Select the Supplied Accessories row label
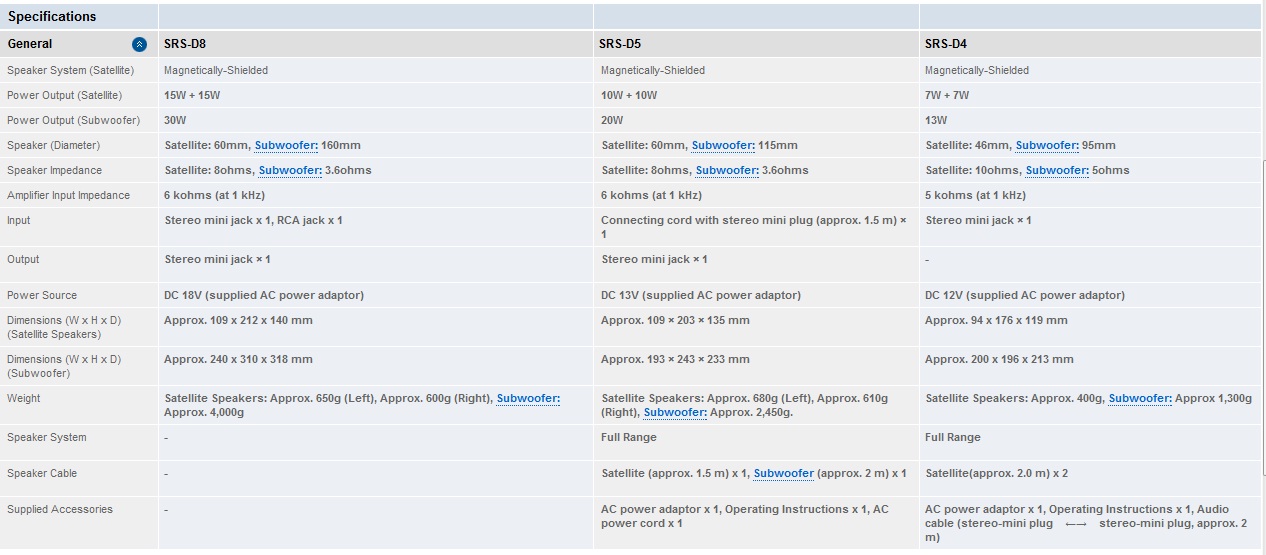 point(60,509)
